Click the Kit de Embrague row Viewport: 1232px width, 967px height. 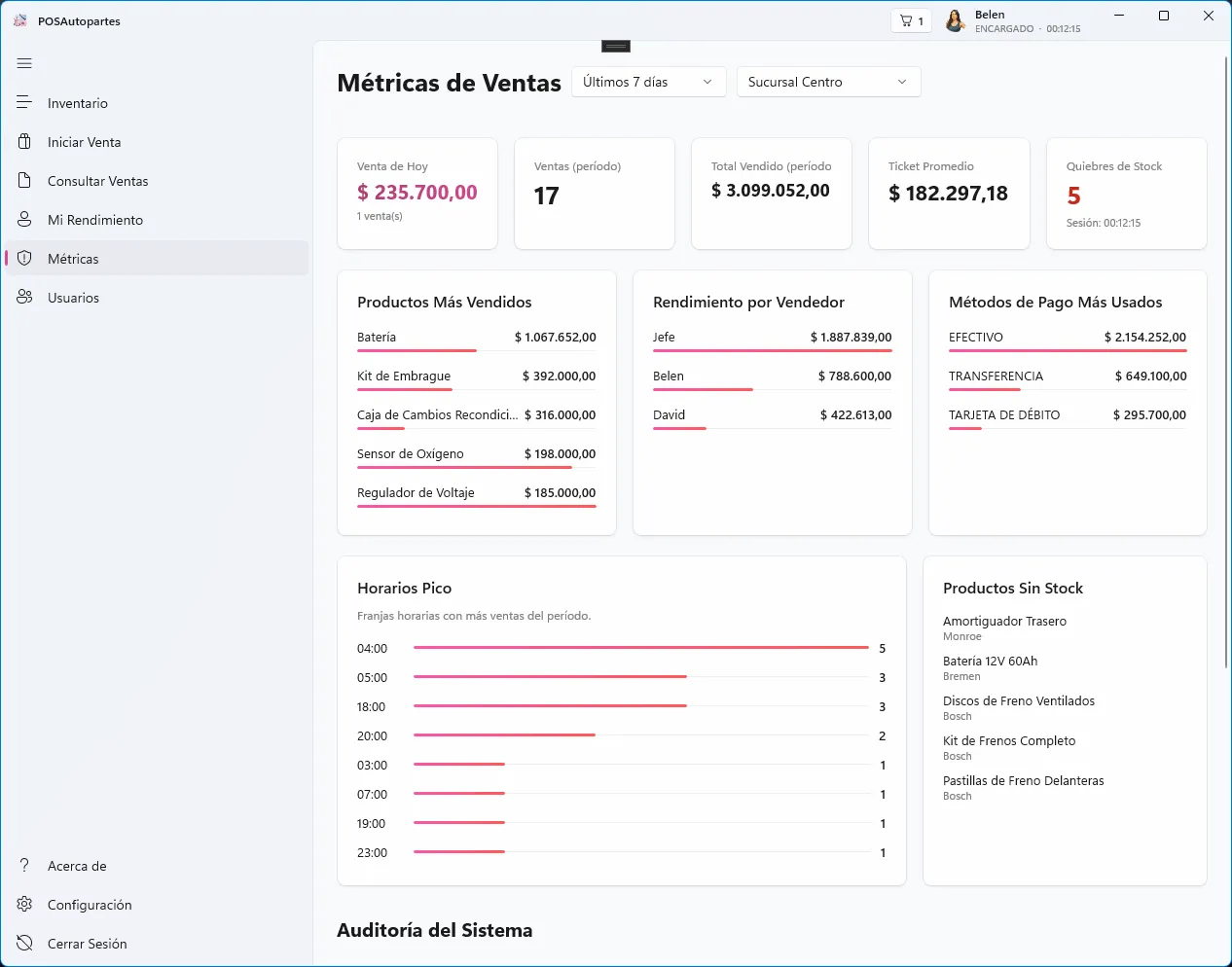477,377
